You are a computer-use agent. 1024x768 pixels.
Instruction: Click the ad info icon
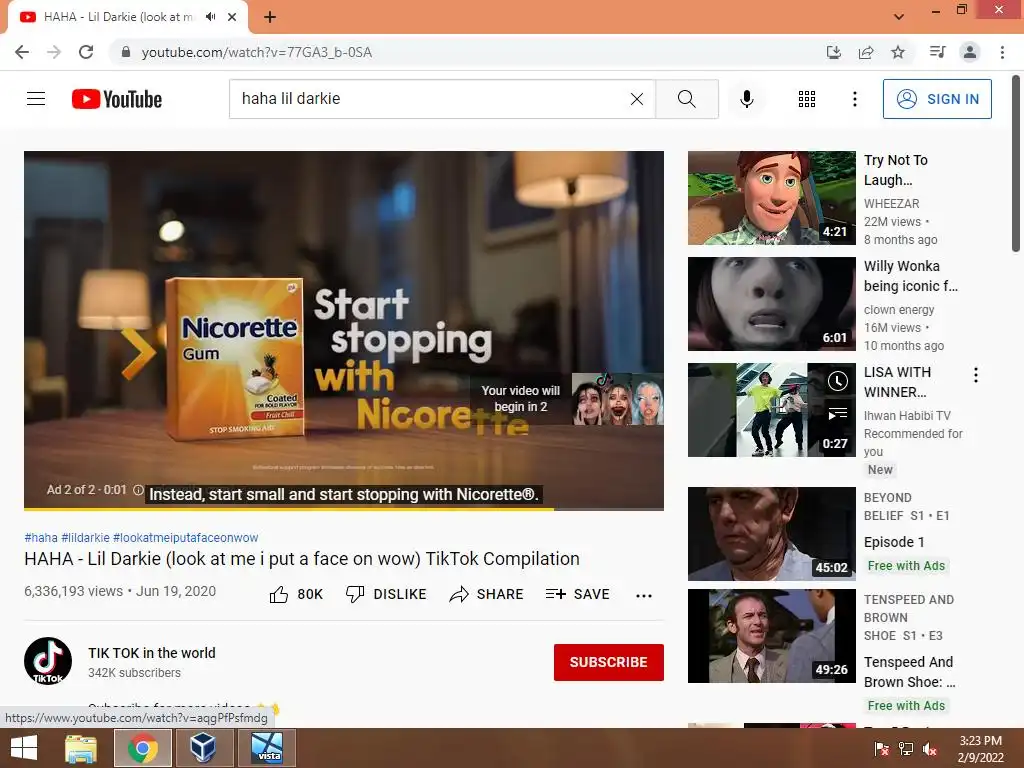[x=138, y=490]
